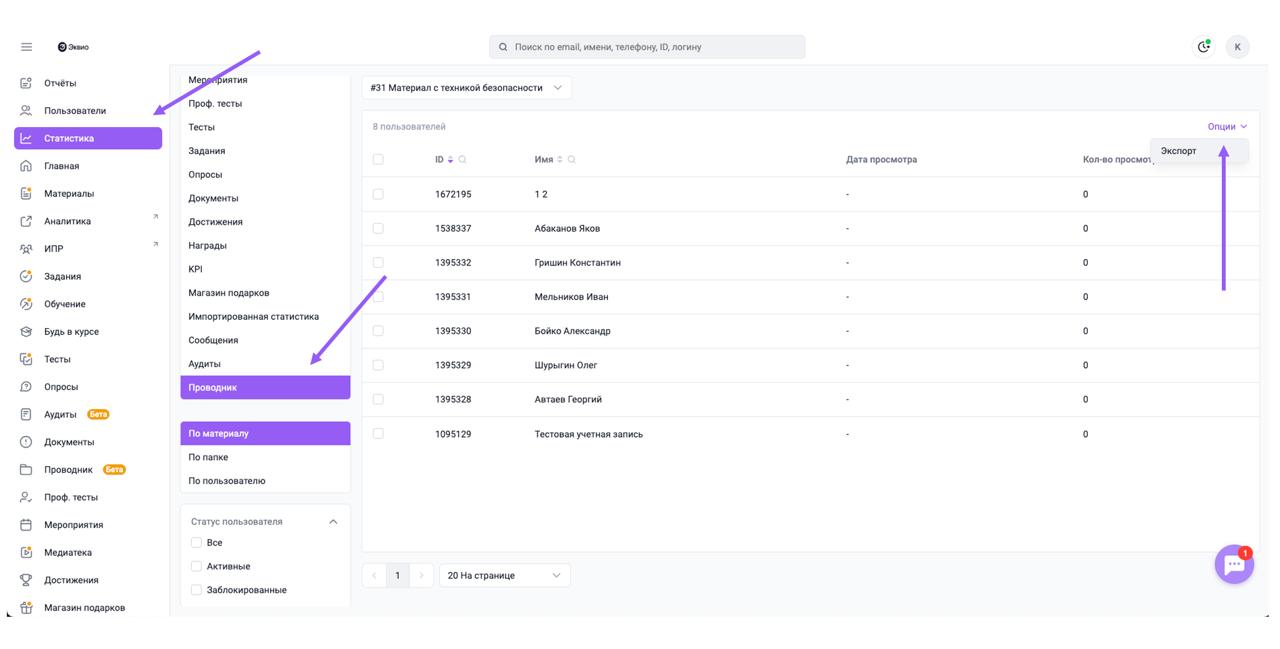This screenshot has height=649, width=1280.
Task: Click the Экспорт option
Action: (x=1179, y=151)
